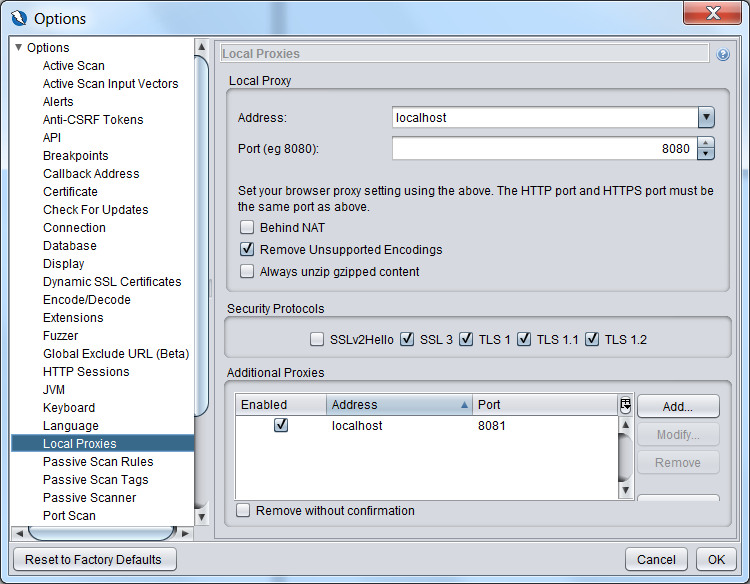Select Port Scan in the tree
The image size is (750, 584).
[x=69, y=516]
